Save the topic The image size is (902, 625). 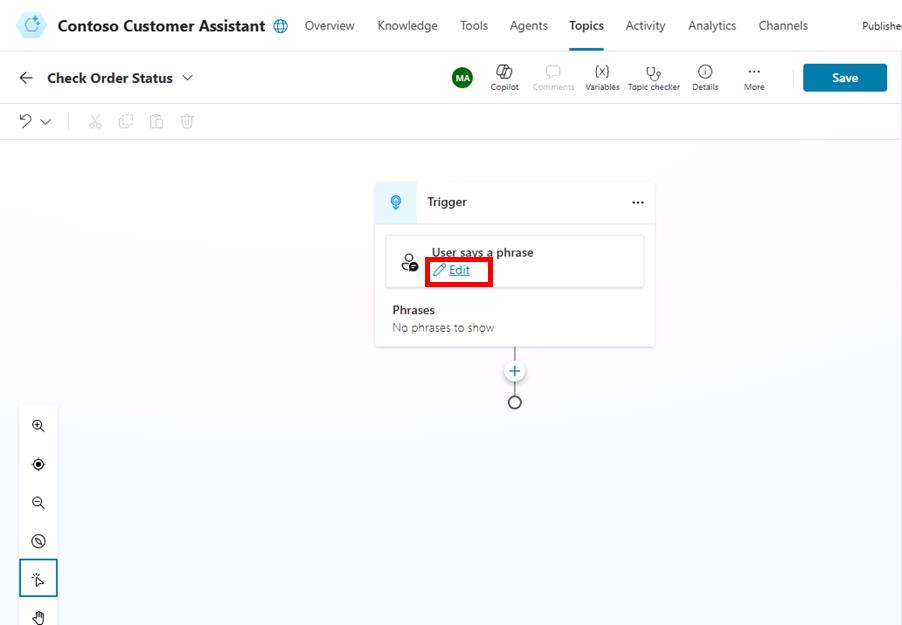(x=844, y=78)
